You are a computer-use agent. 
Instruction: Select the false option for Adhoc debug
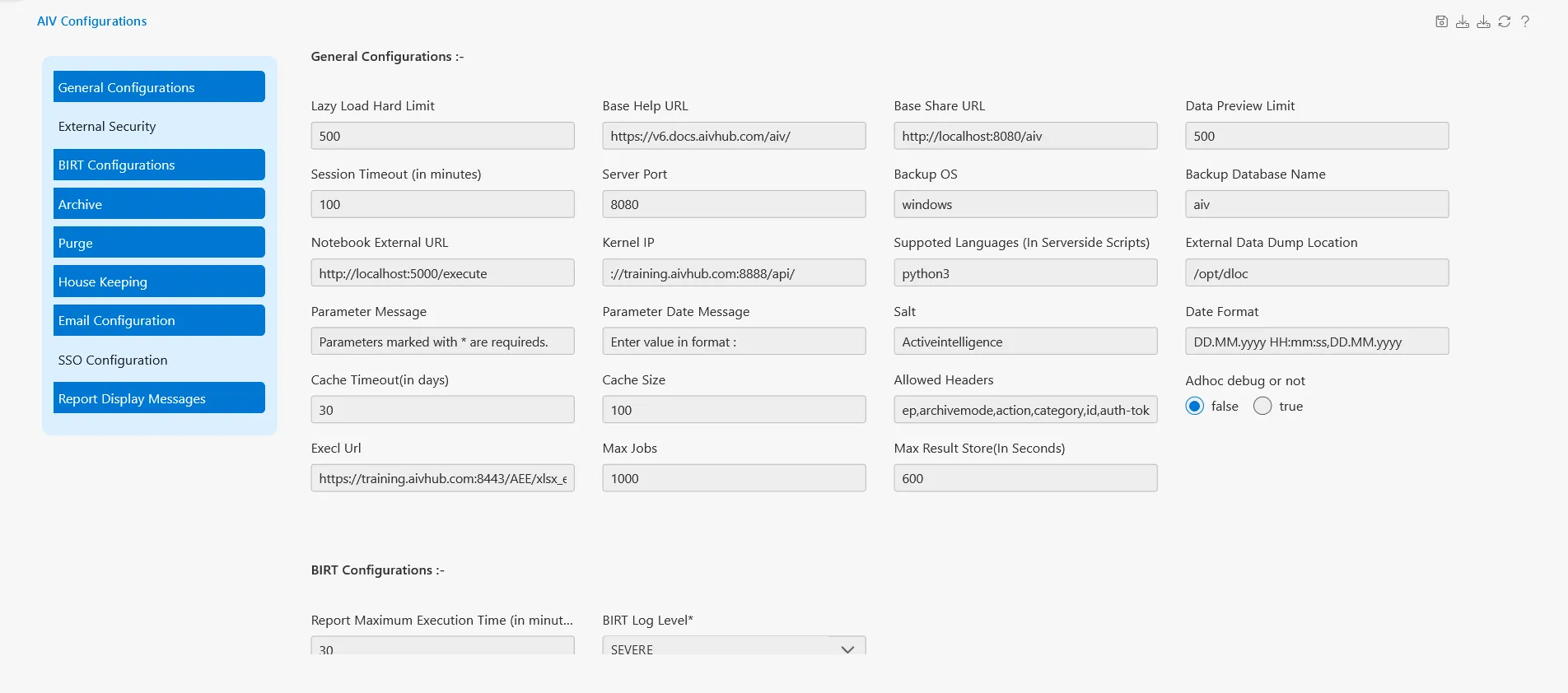pyautogui.click(x=1195, y=406)
